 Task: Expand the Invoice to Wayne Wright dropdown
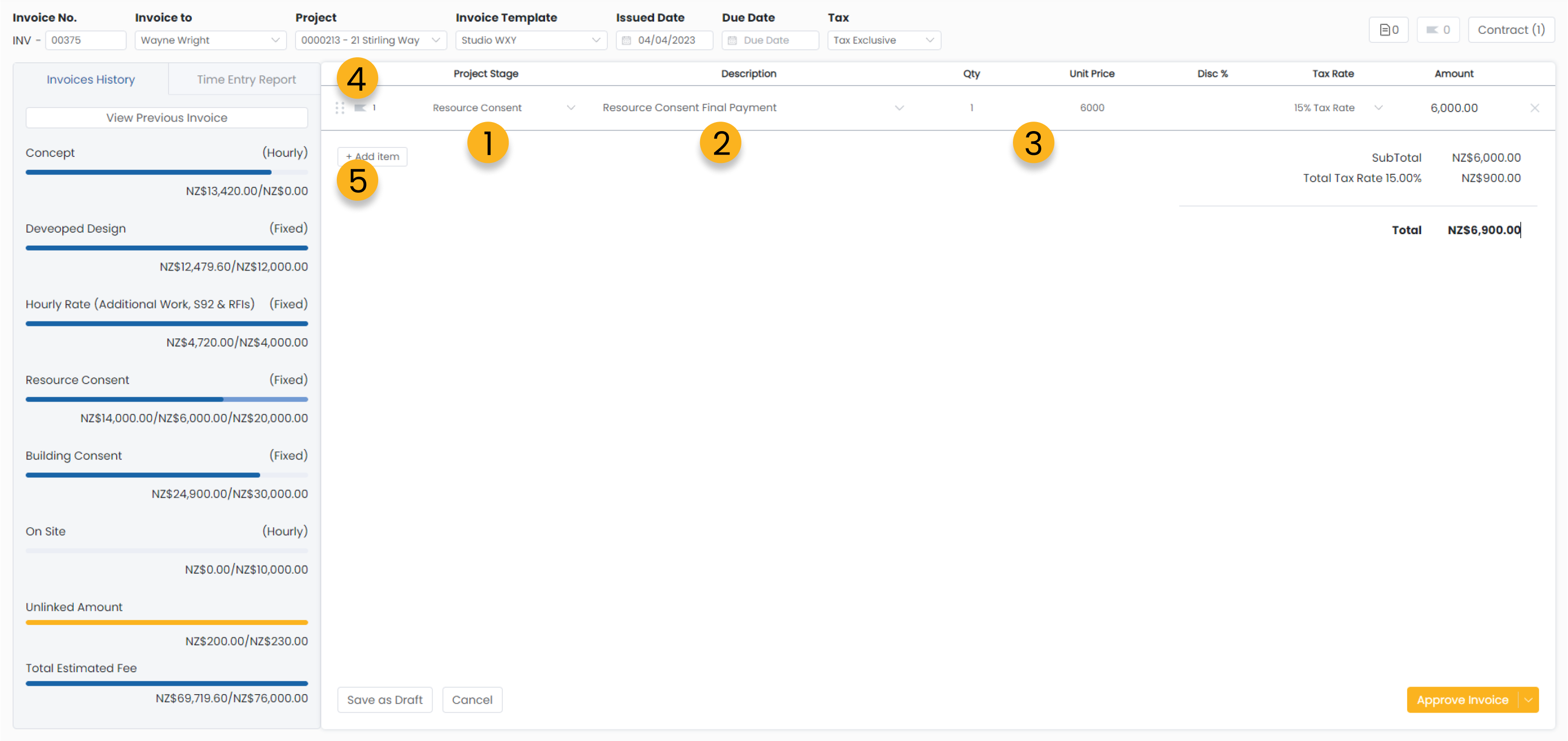pos(210,40)
